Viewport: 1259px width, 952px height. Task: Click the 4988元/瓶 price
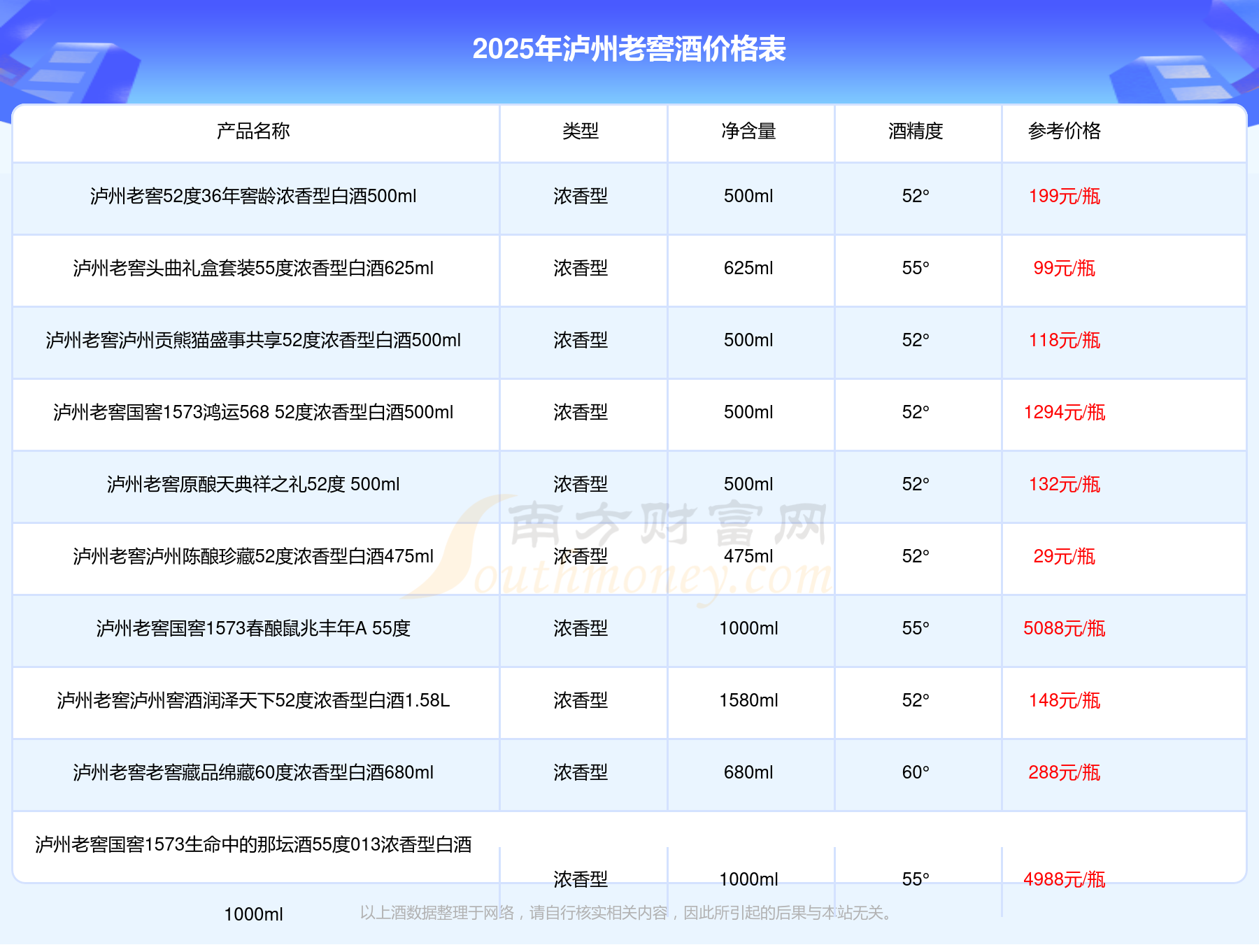click(1065, 880)
